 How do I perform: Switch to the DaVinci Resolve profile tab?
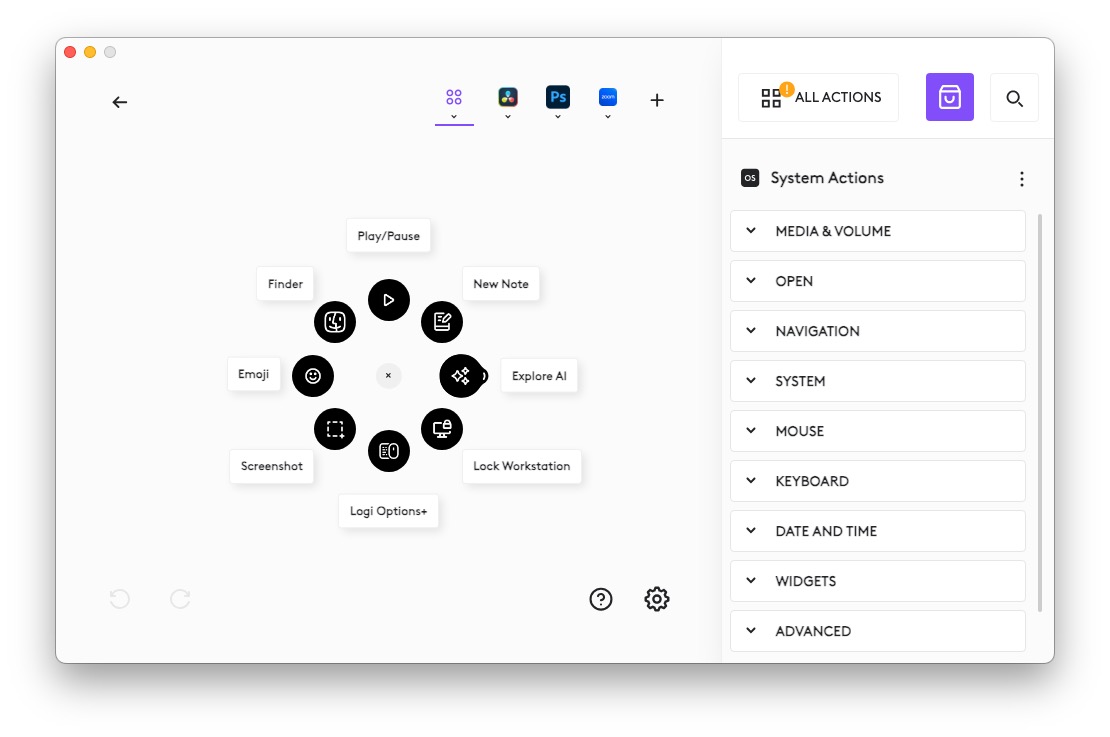pos(508,98)
